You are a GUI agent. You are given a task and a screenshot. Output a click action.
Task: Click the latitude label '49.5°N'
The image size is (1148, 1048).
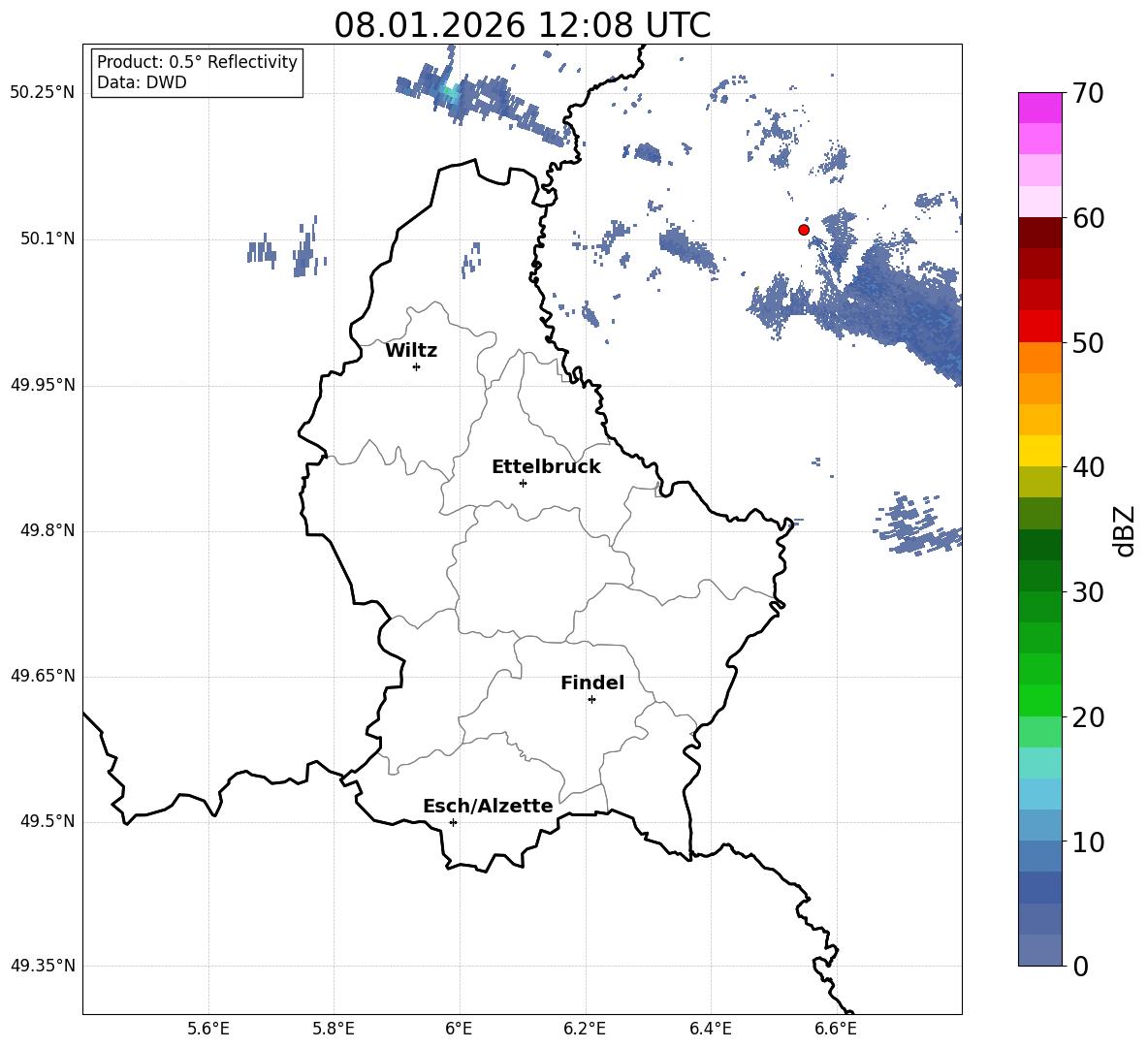pos(48,821)
